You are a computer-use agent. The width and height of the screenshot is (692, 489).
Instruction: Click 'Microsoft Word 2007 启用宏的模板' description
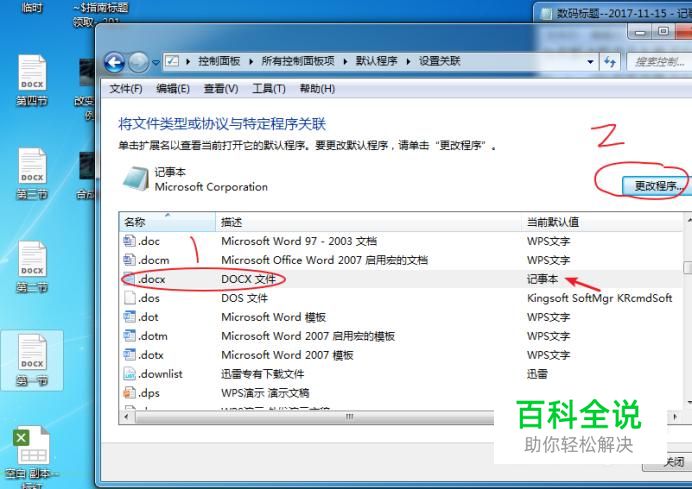click(308, 336)
